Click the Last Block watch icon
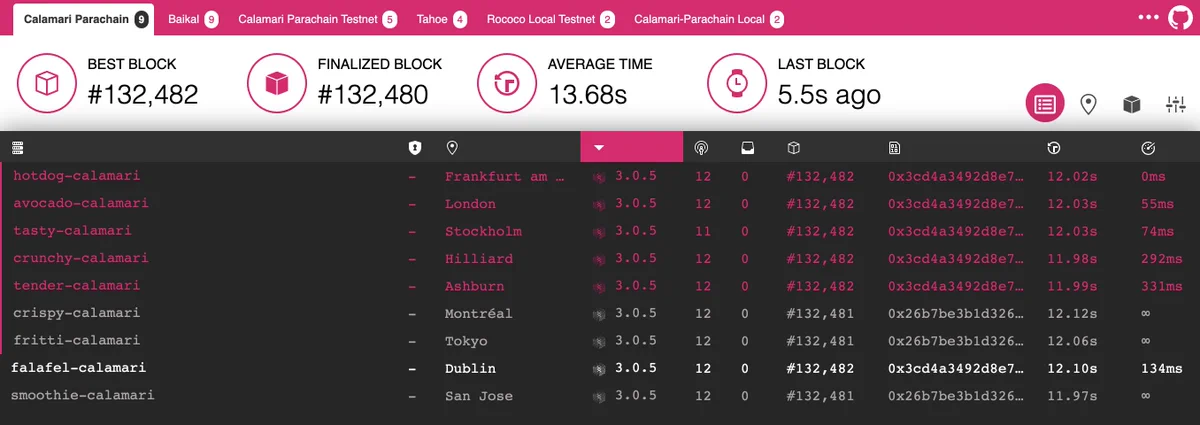 738,83
